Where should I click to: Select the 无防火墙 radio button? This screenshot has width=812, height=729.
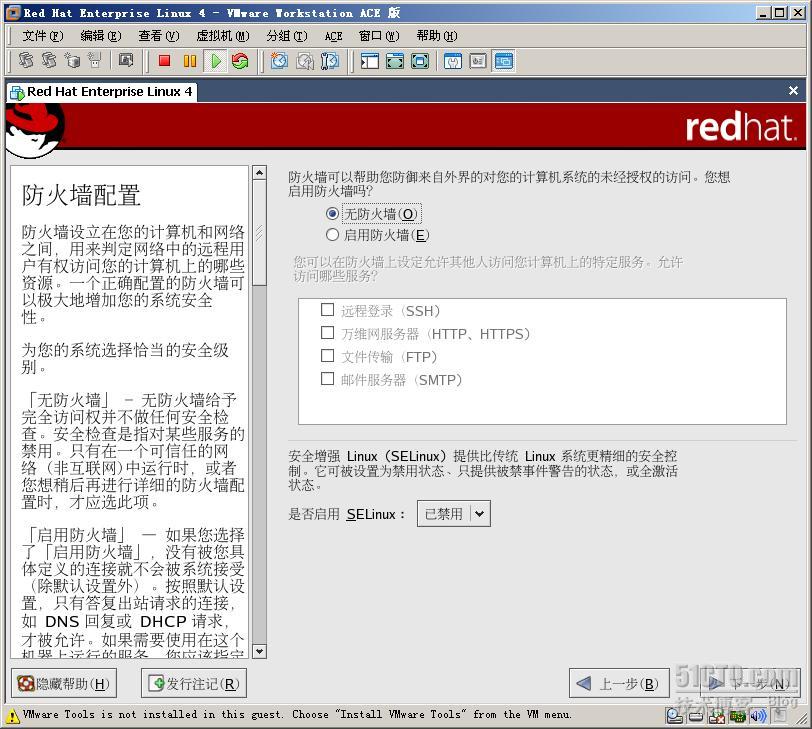[x=332, y=214]
